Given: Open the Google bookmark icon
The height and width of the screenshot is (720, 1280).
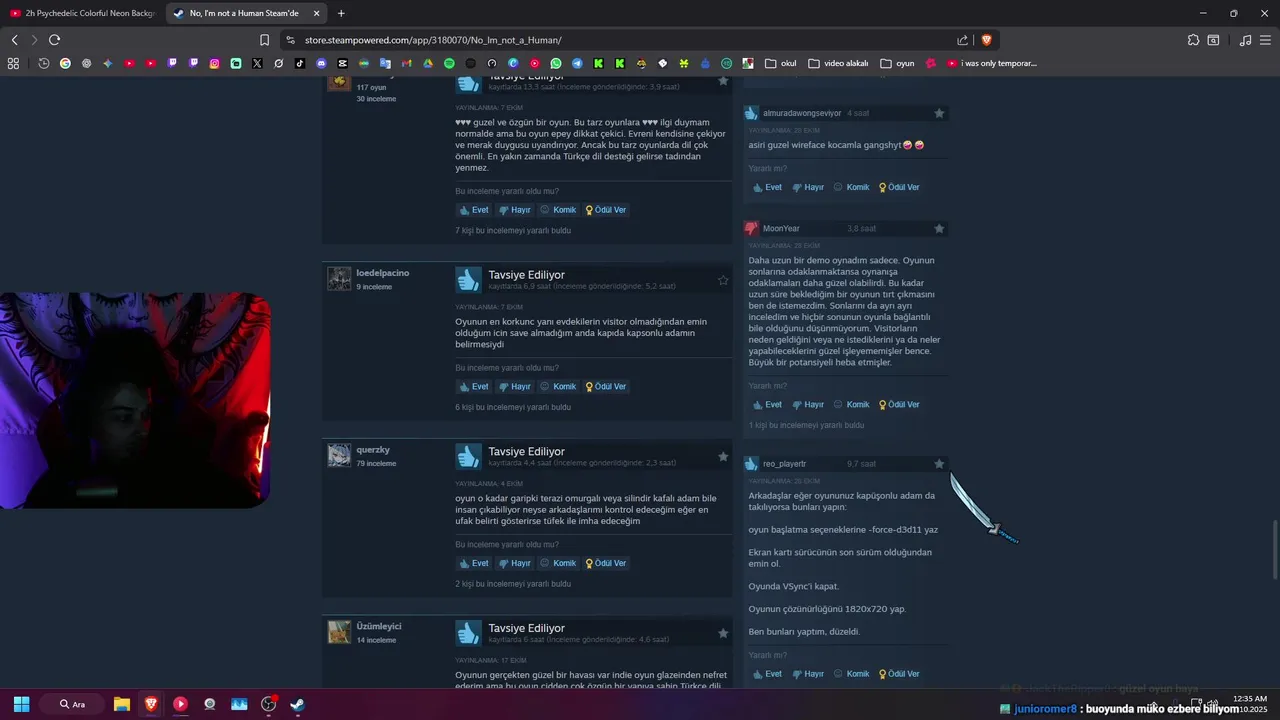Looking at the screenshot, I should coord(65,63).
